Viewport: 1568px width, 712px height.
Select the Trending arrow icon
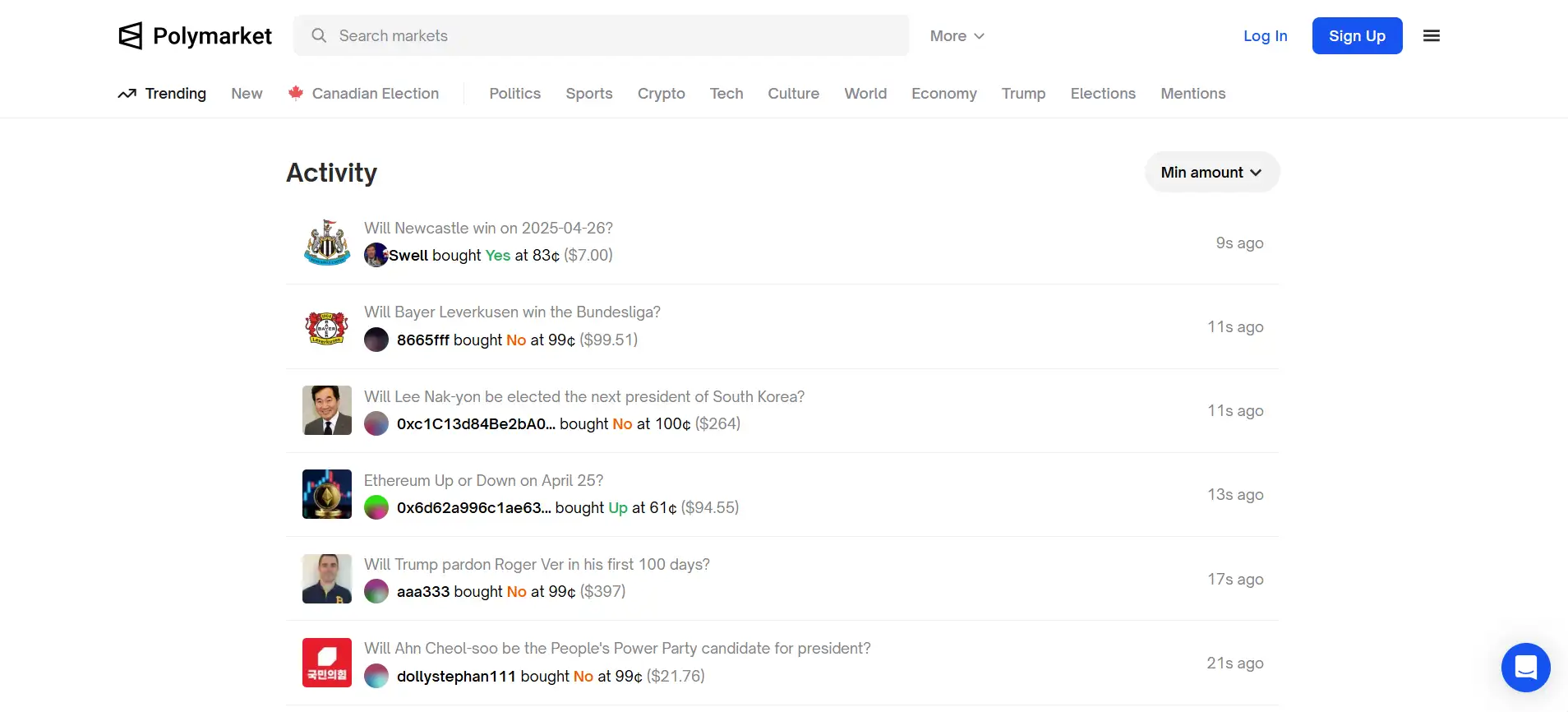(x=127, y=94)
